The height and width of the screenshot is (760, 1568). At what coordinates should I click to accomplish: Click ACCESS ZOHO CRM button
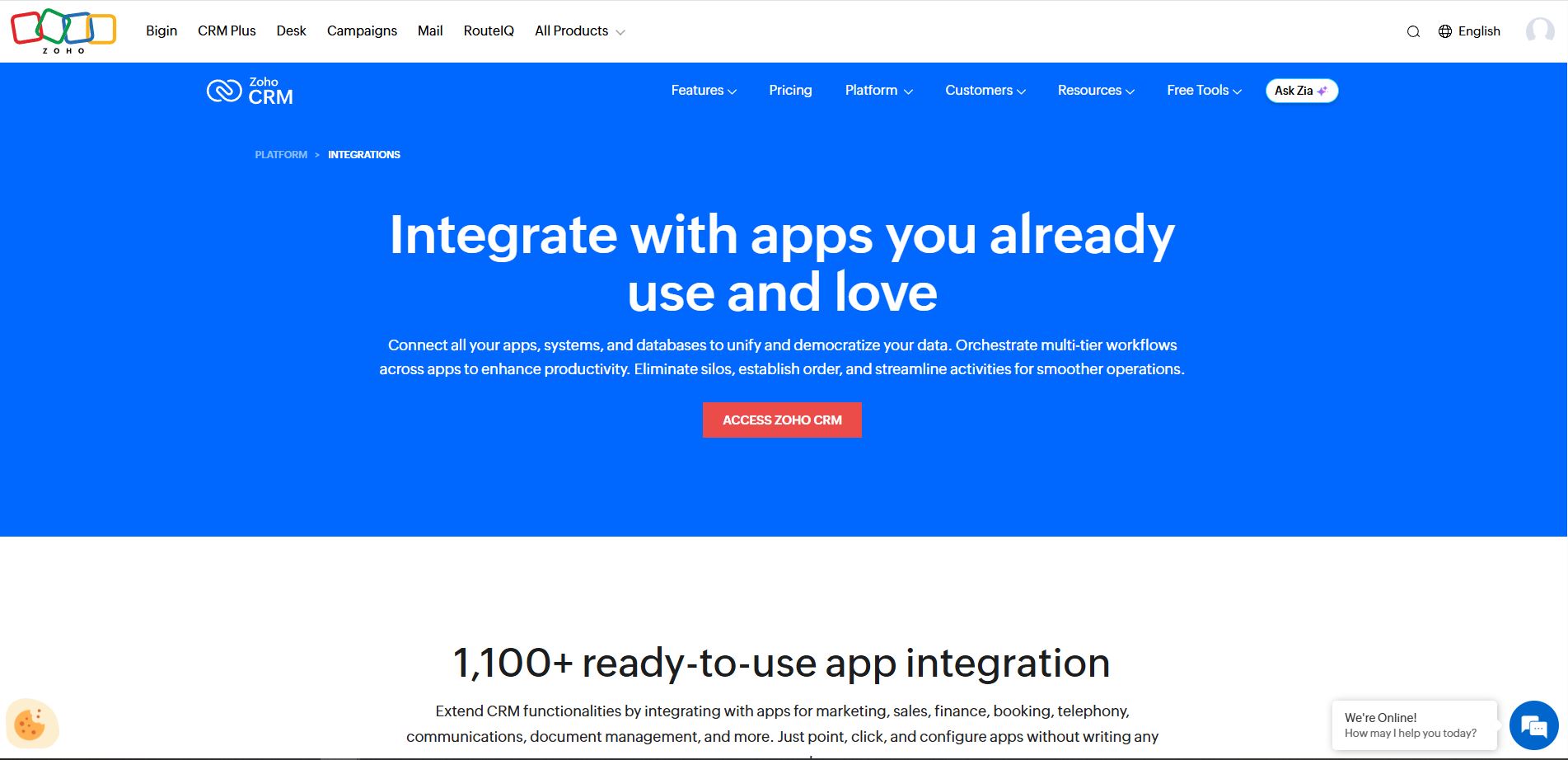pos(782,420)
